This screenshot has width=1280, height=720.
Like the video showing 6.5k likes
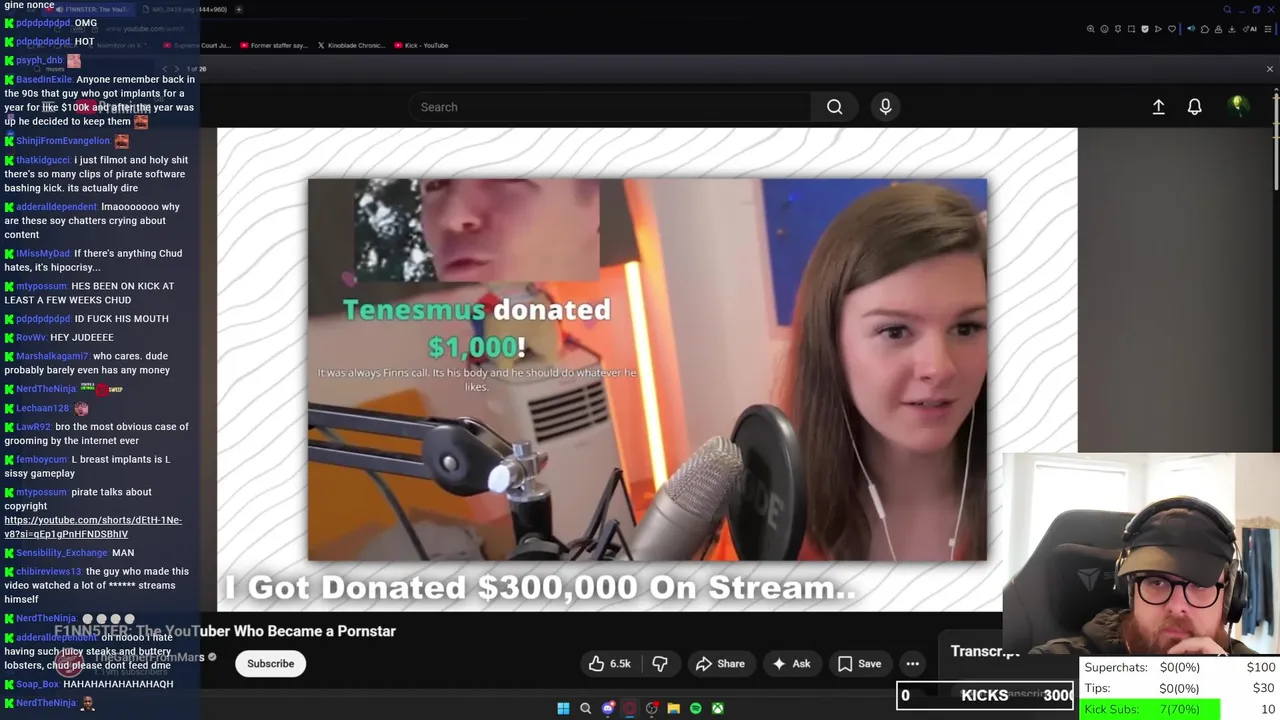pyautogui.click(x=610, y=664)
